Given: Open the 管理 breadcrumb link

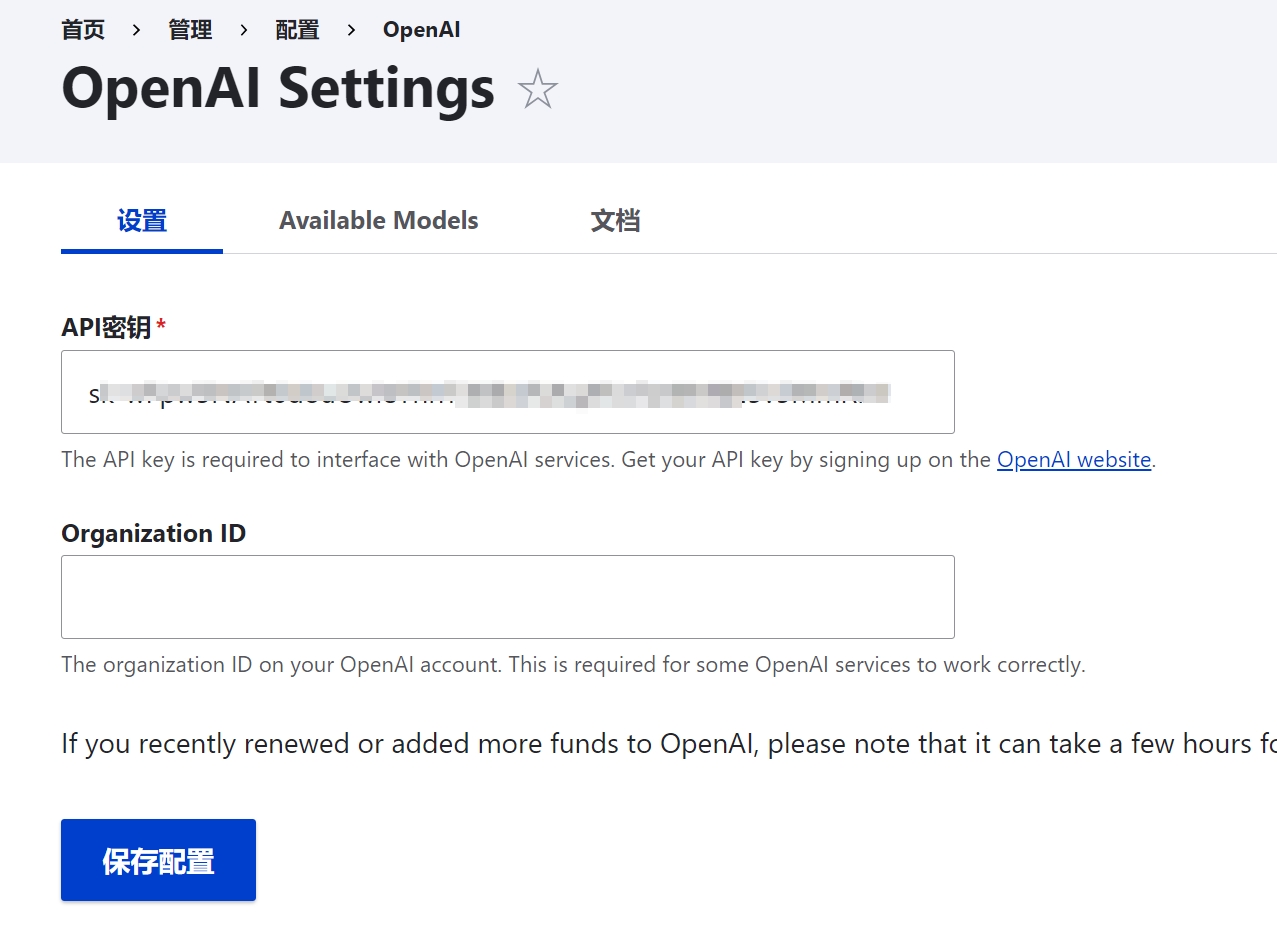Looking at the screenshot, I should coord(190,30).
